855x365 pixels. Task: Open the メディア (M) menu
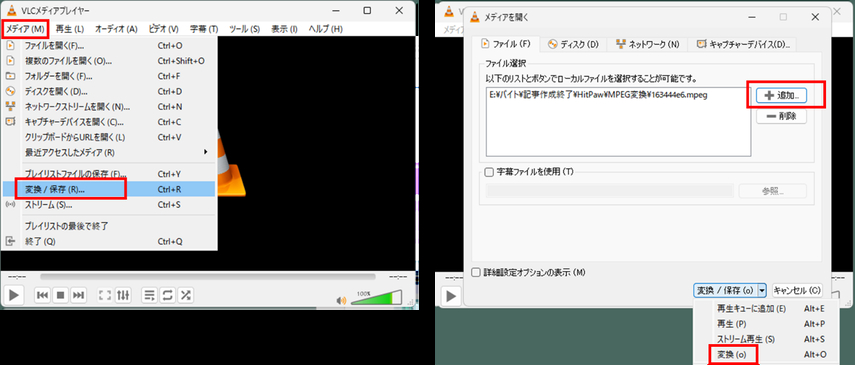pos(25,28)
